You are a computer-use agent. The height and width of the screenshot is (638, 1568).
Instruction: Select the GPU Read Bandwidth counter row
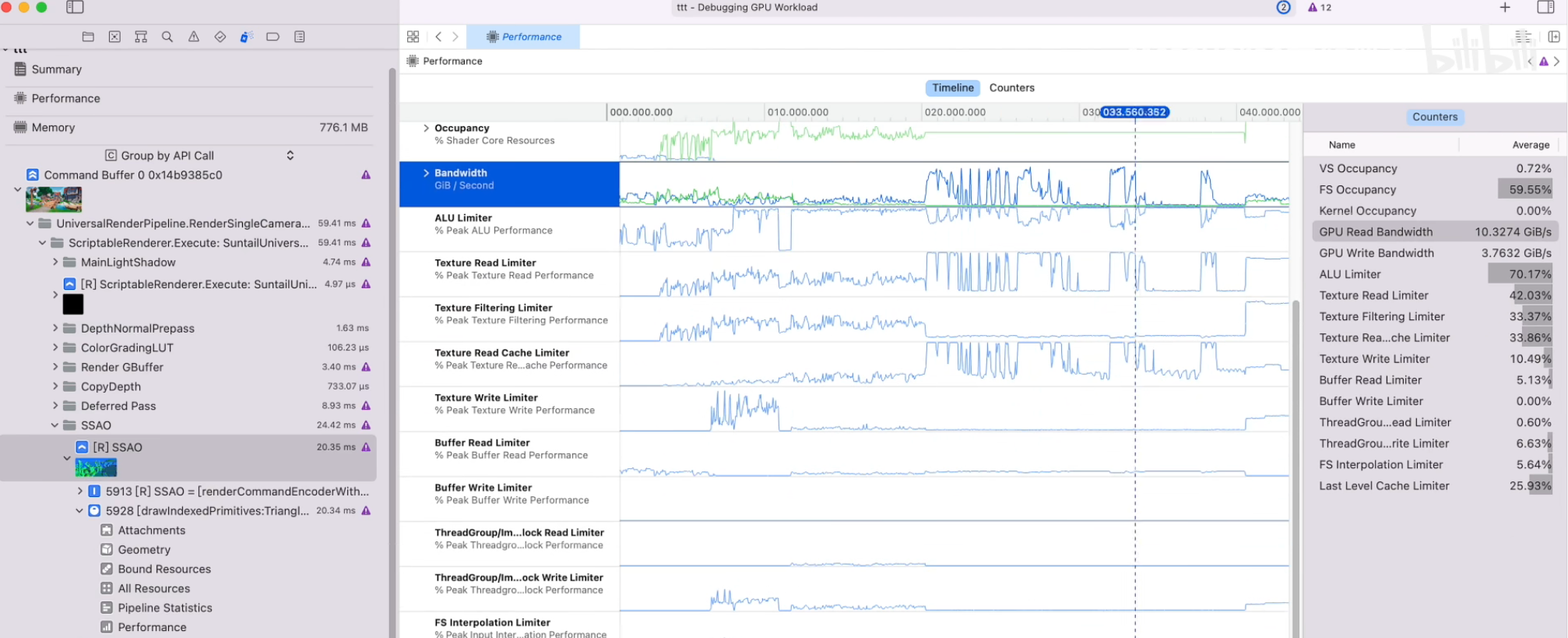[x=1434, y=232]
